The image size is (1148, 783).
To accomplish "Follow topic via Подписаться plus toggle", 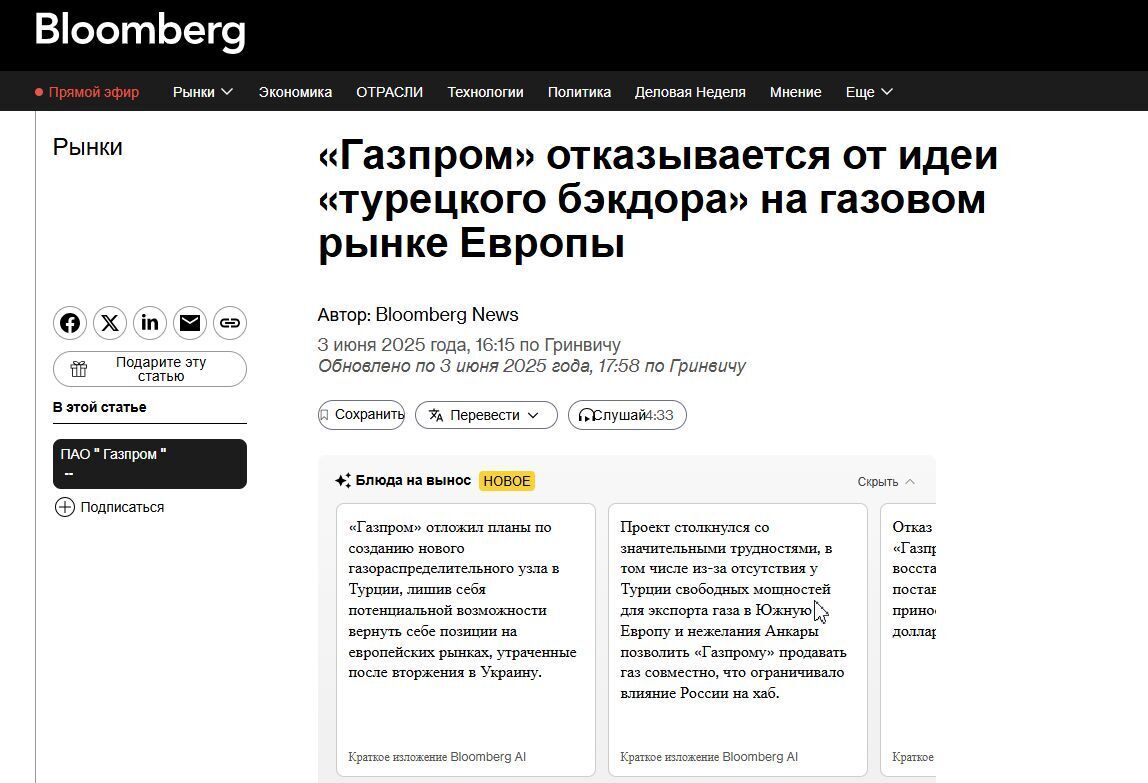I will pyautogui.click(x=64, y=507).
